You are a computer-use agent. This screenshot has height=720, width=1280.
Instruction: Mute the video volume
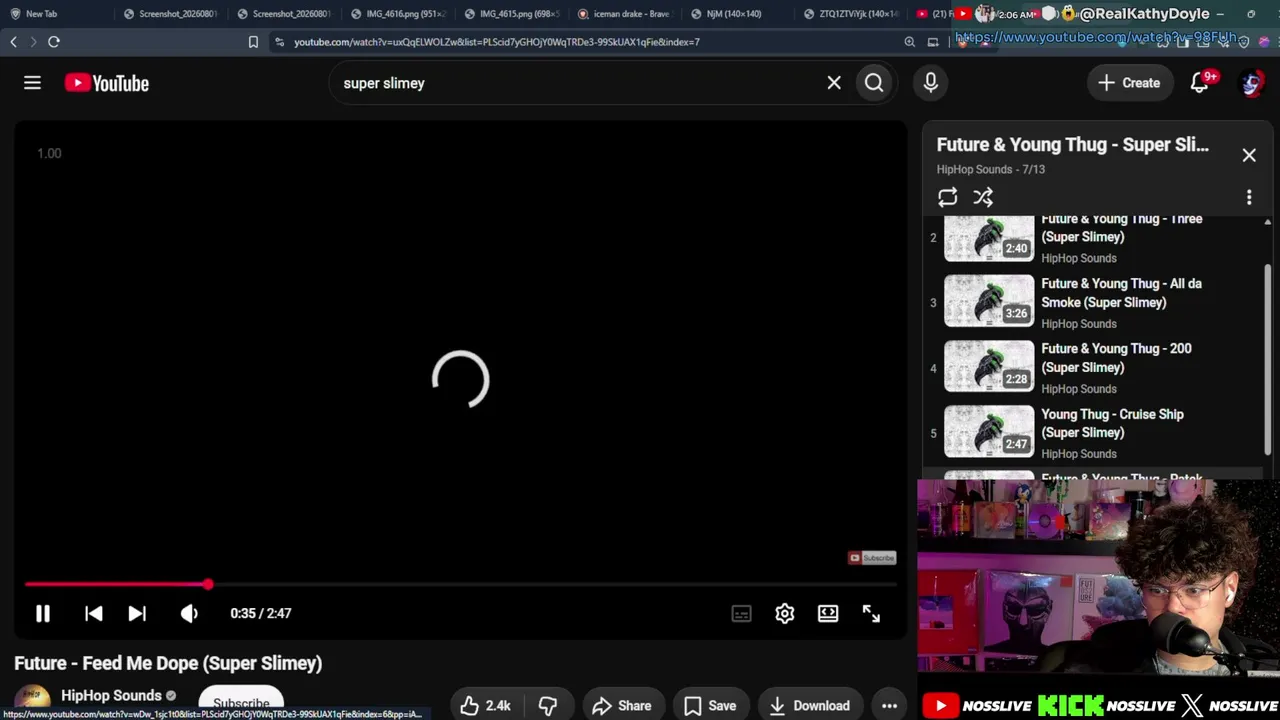click(x=189, y=613)
